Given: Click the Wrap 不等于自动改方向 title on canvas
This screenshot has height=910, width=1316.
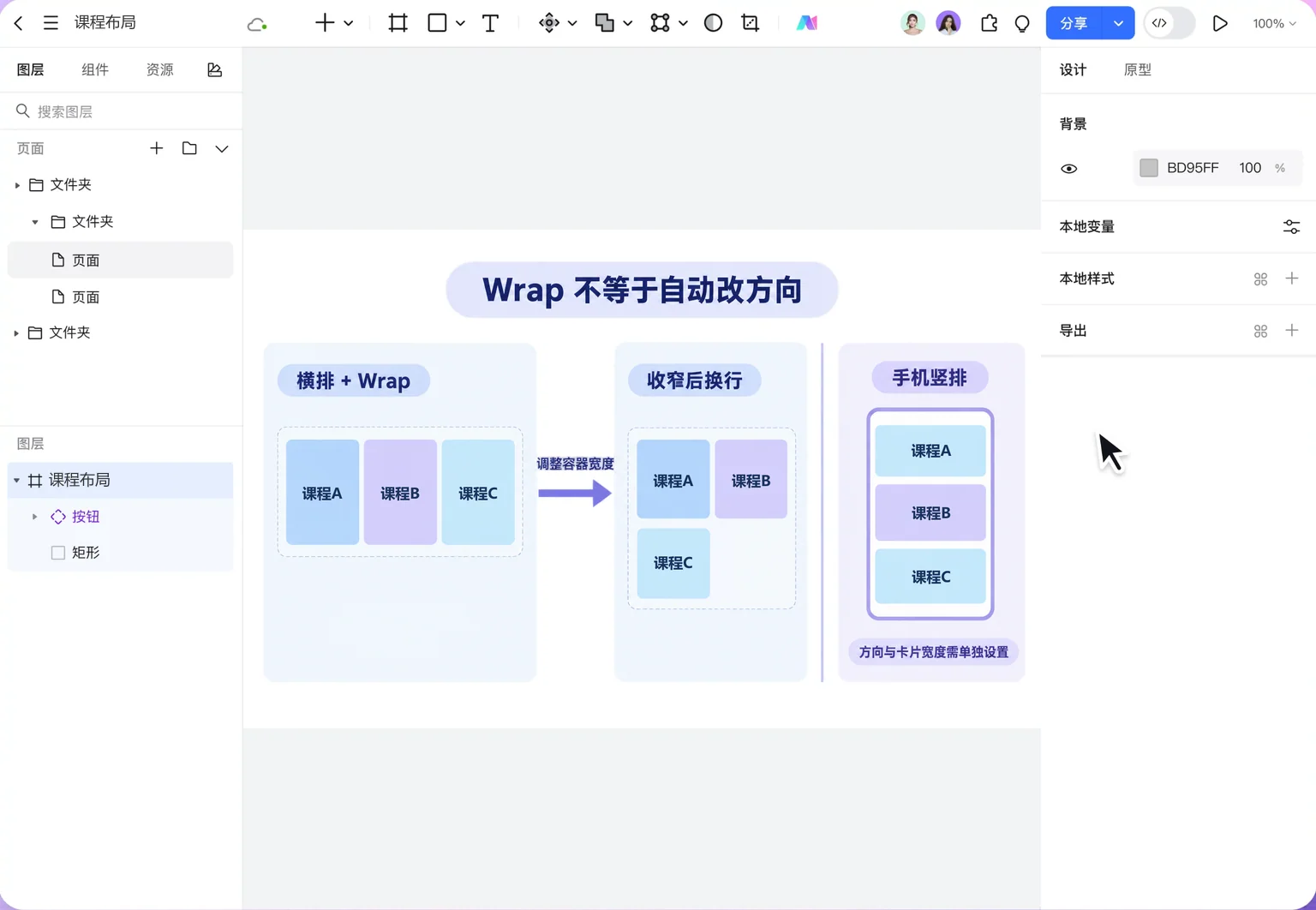Looking at the screenshot, I should tap(642, 290).
